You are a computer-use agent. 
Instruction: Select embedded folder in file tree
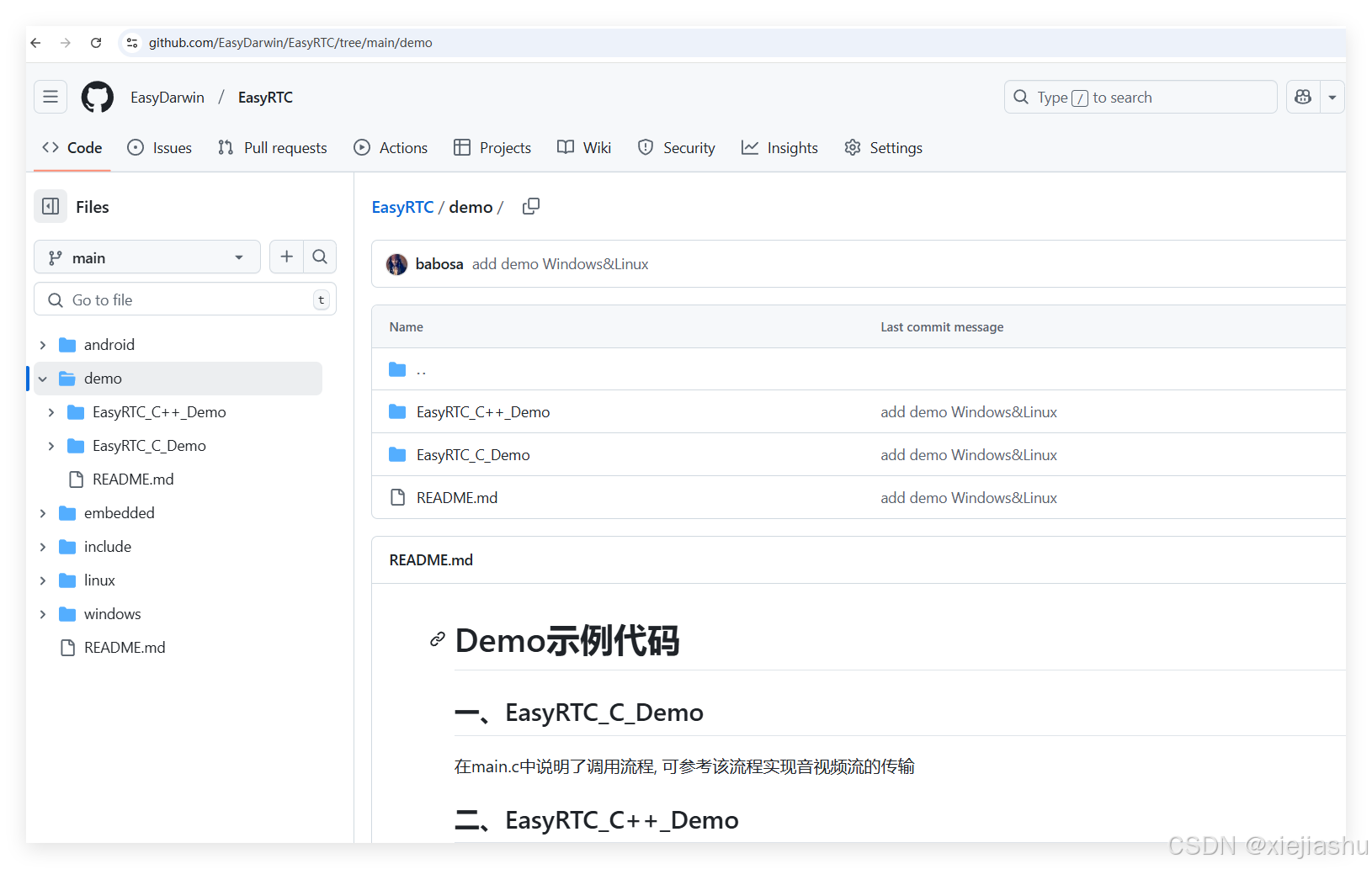point(120,513)
